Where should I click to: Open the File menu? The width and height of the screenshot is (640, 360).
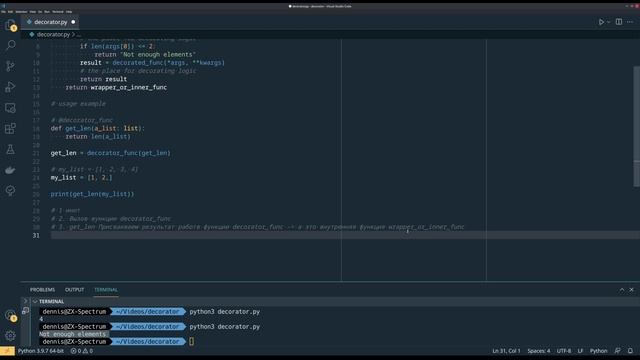click(x=3, y=12)
